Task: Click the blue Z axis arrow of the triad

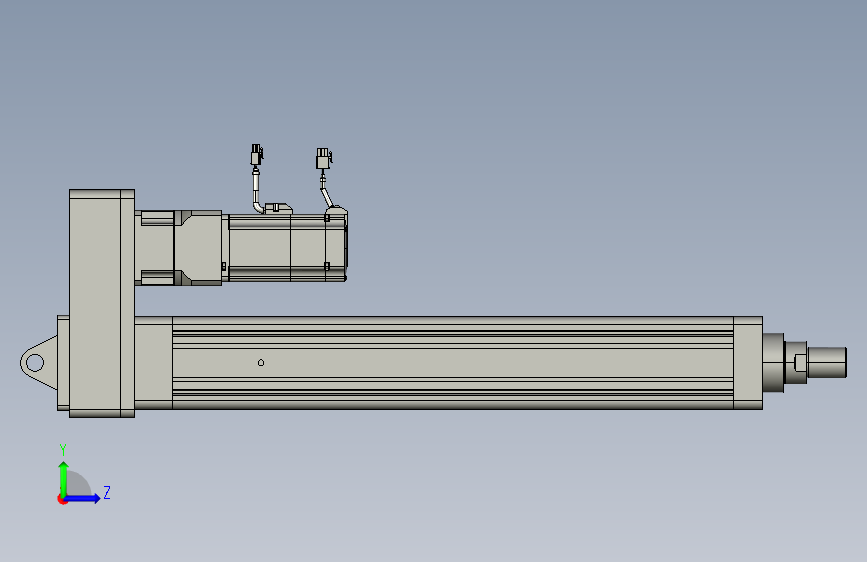Action: pos(83,498)
